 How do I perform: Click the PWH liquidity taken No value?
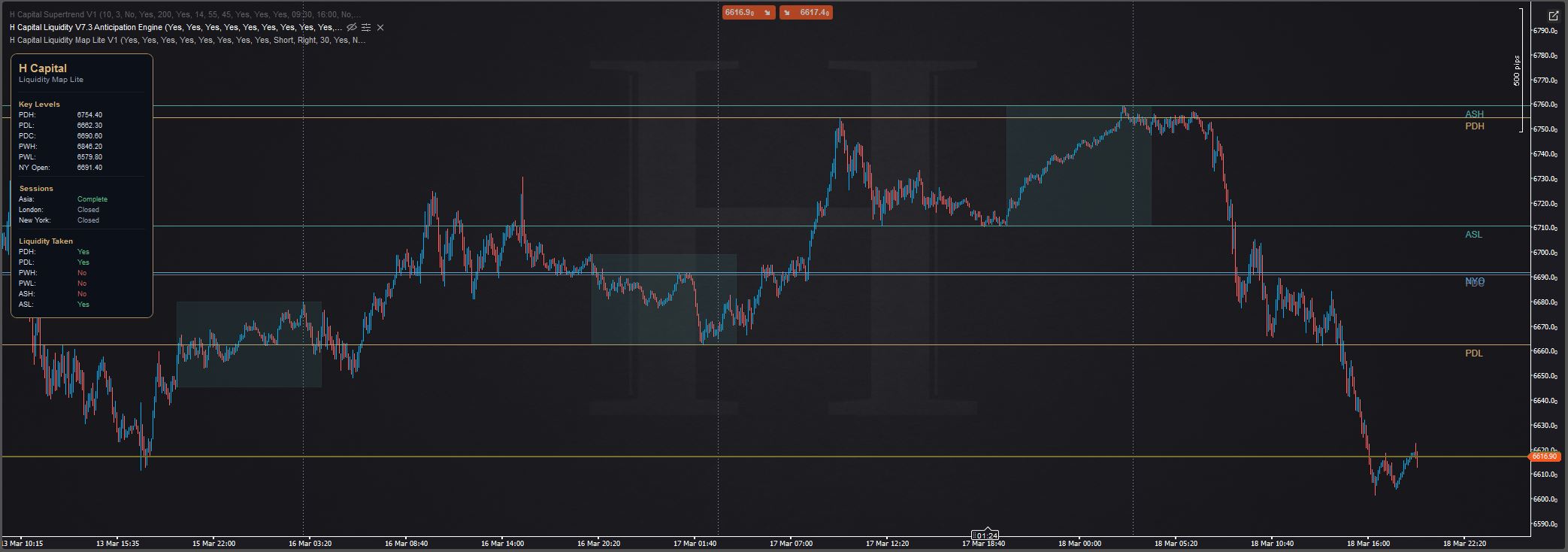point(82,273)
